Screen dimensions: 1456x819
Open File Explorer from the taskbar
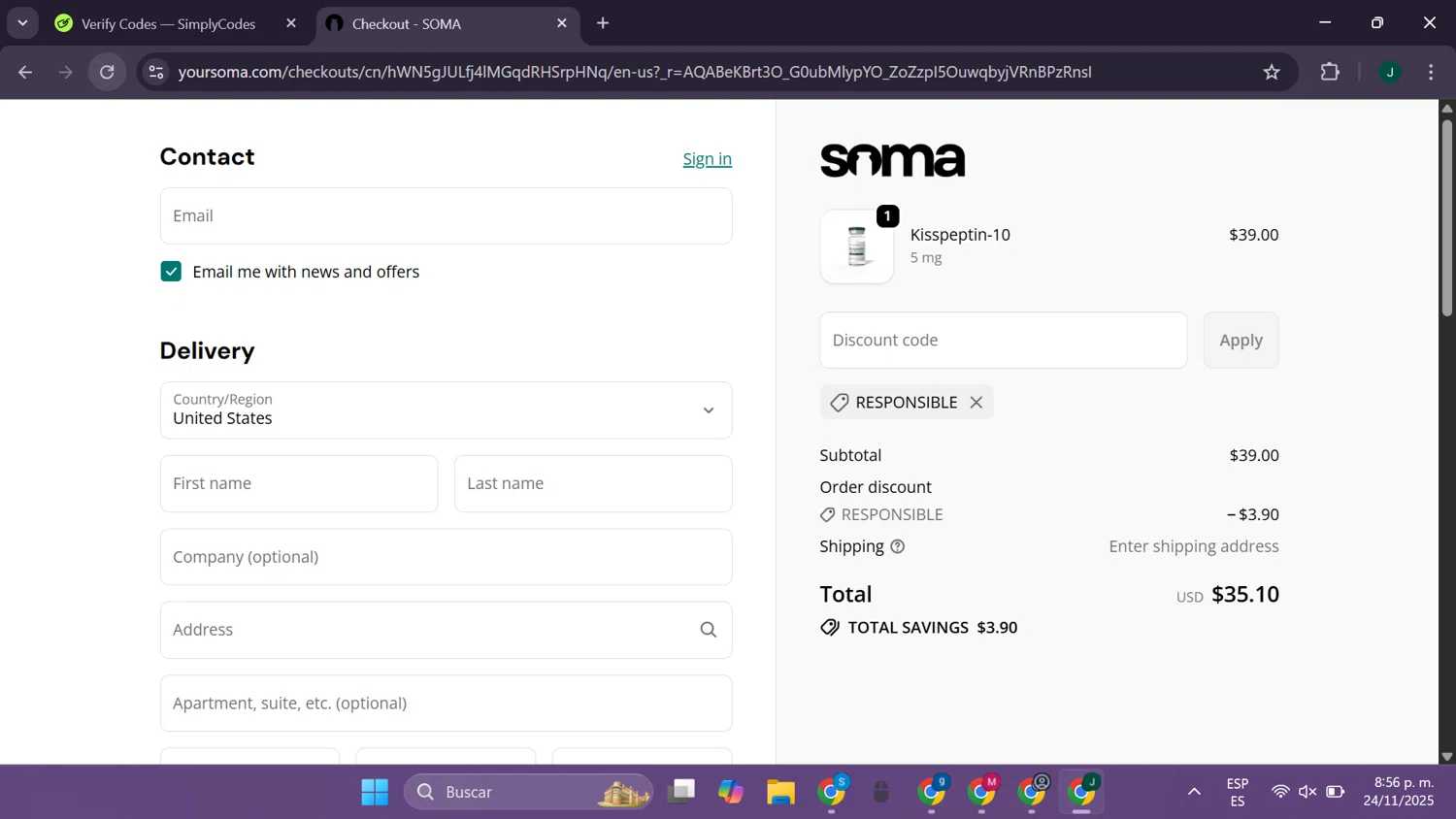pyautogui.click(x=780, y=792)
